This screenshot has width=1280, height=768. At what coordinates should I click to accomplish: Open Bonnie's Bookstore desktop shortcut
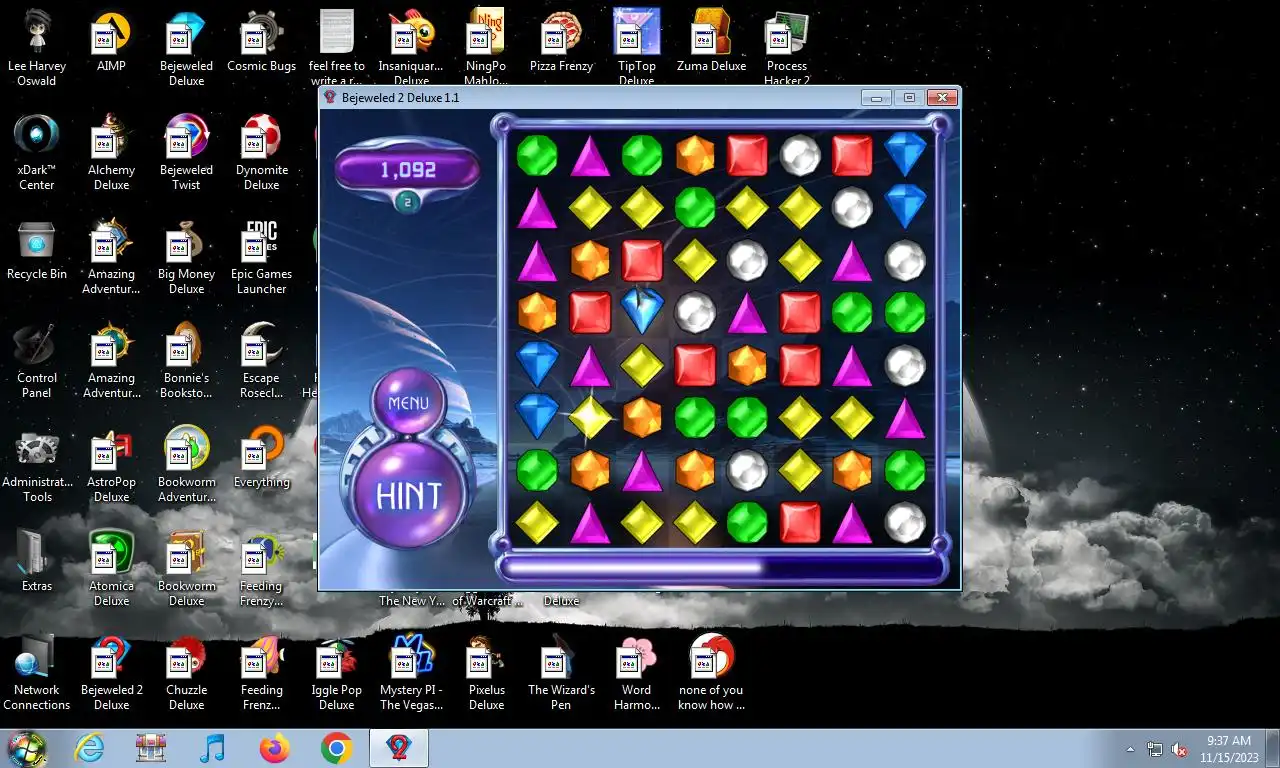point(186,360)
